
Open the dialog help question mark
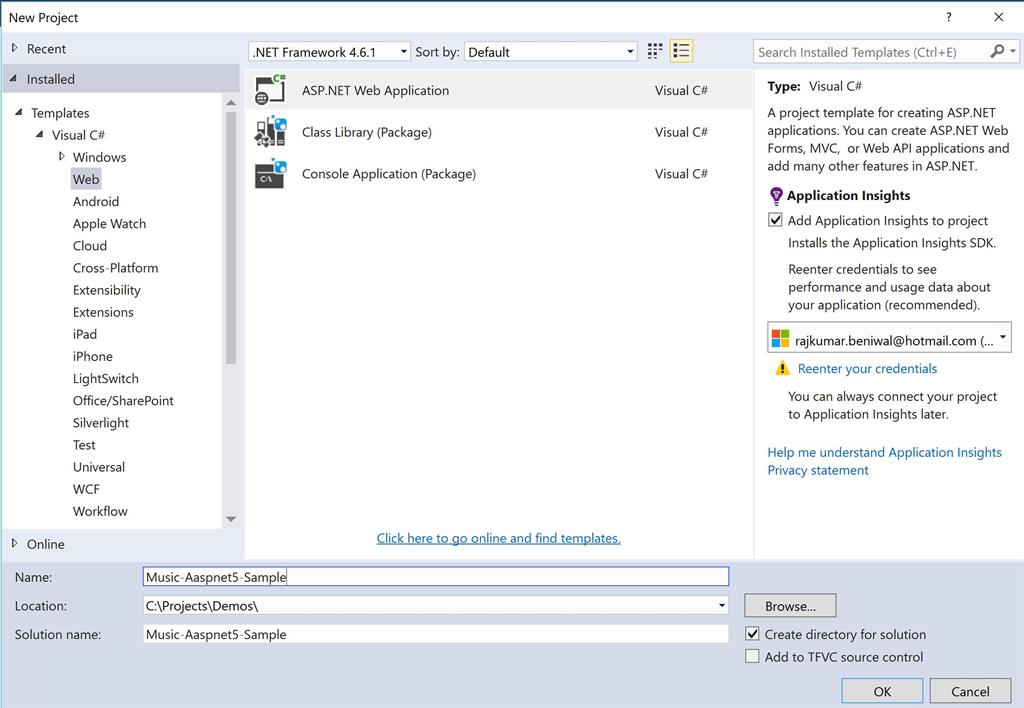[x=949, y=17]
